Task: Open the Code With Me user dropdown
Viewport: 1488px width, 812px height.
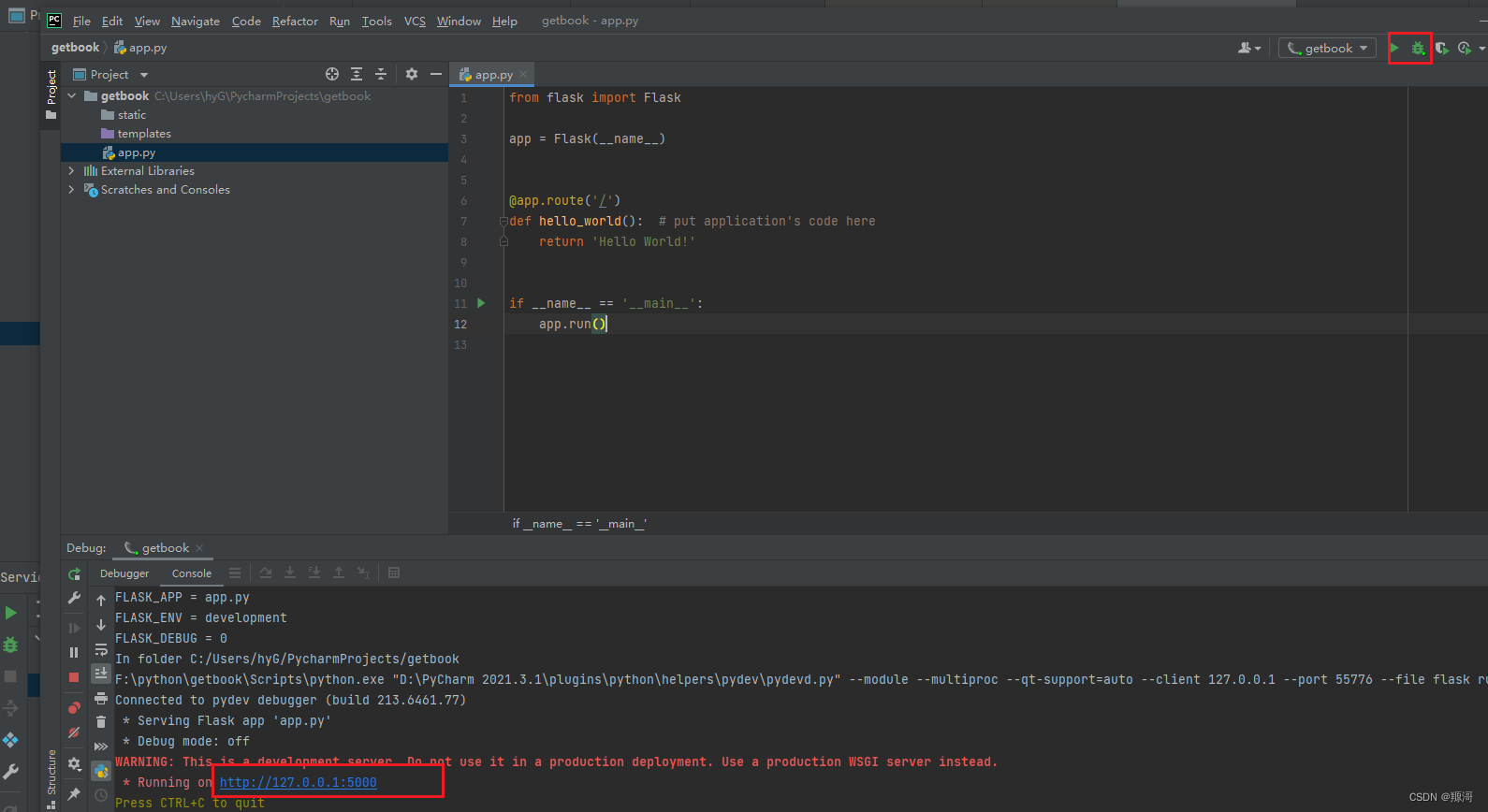Action: pyautogui.click(x=1249, y=48)
